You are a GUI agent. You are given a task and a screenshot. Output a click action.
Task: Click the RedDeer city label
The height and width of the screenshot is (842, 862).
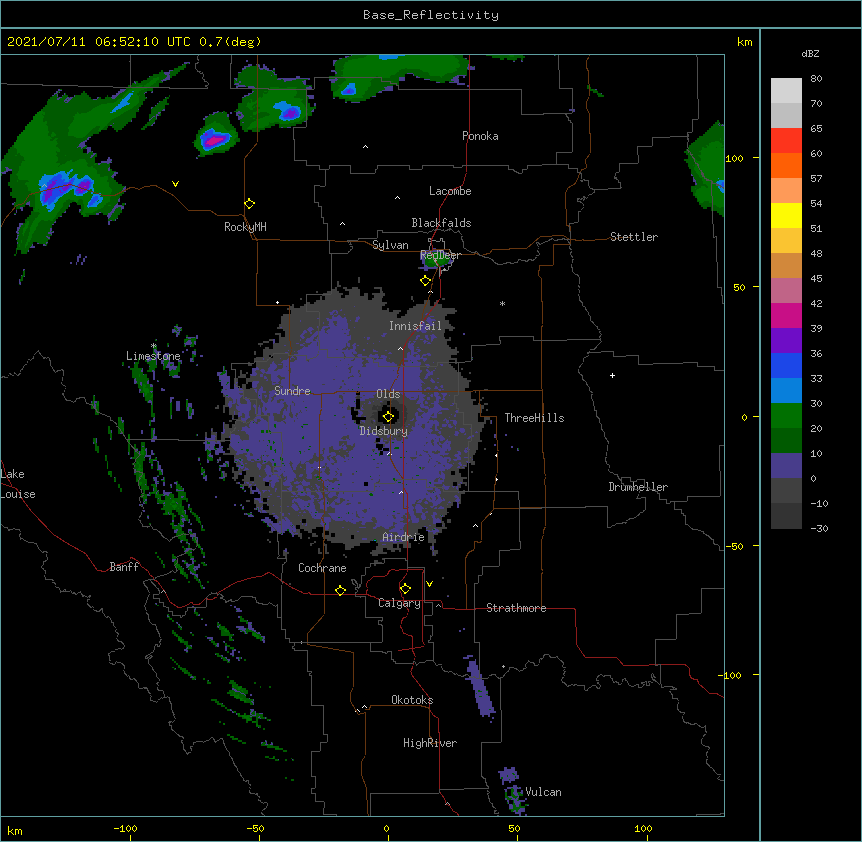[x=440, y=255]
